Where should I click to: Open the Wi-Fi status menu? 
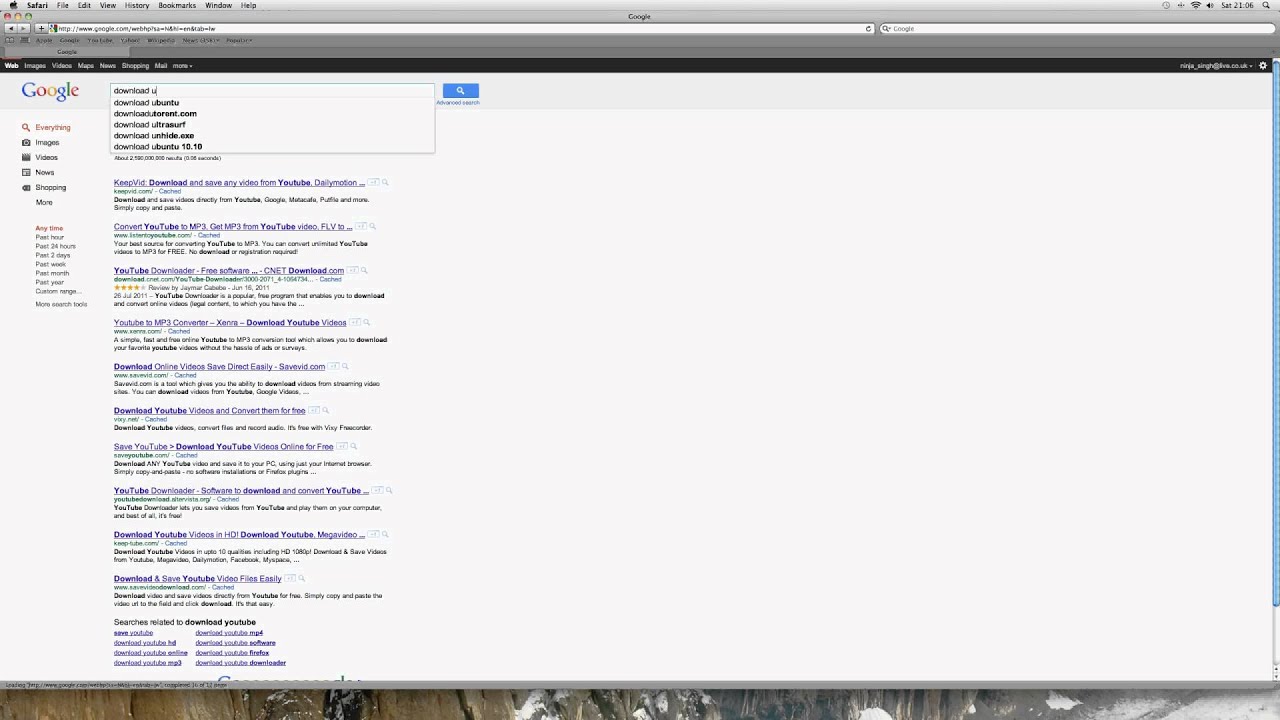click(1196, 5)
